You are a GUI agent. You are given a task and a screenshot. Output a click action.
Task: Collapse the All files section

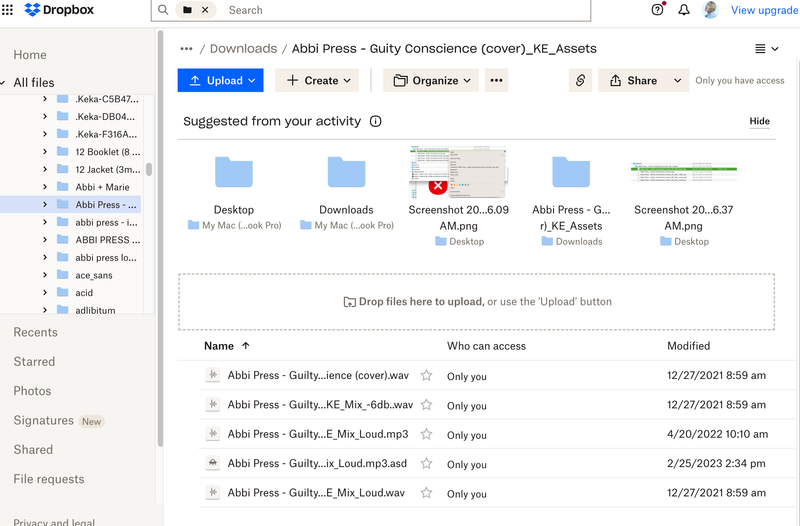click(x=4, y=83)
